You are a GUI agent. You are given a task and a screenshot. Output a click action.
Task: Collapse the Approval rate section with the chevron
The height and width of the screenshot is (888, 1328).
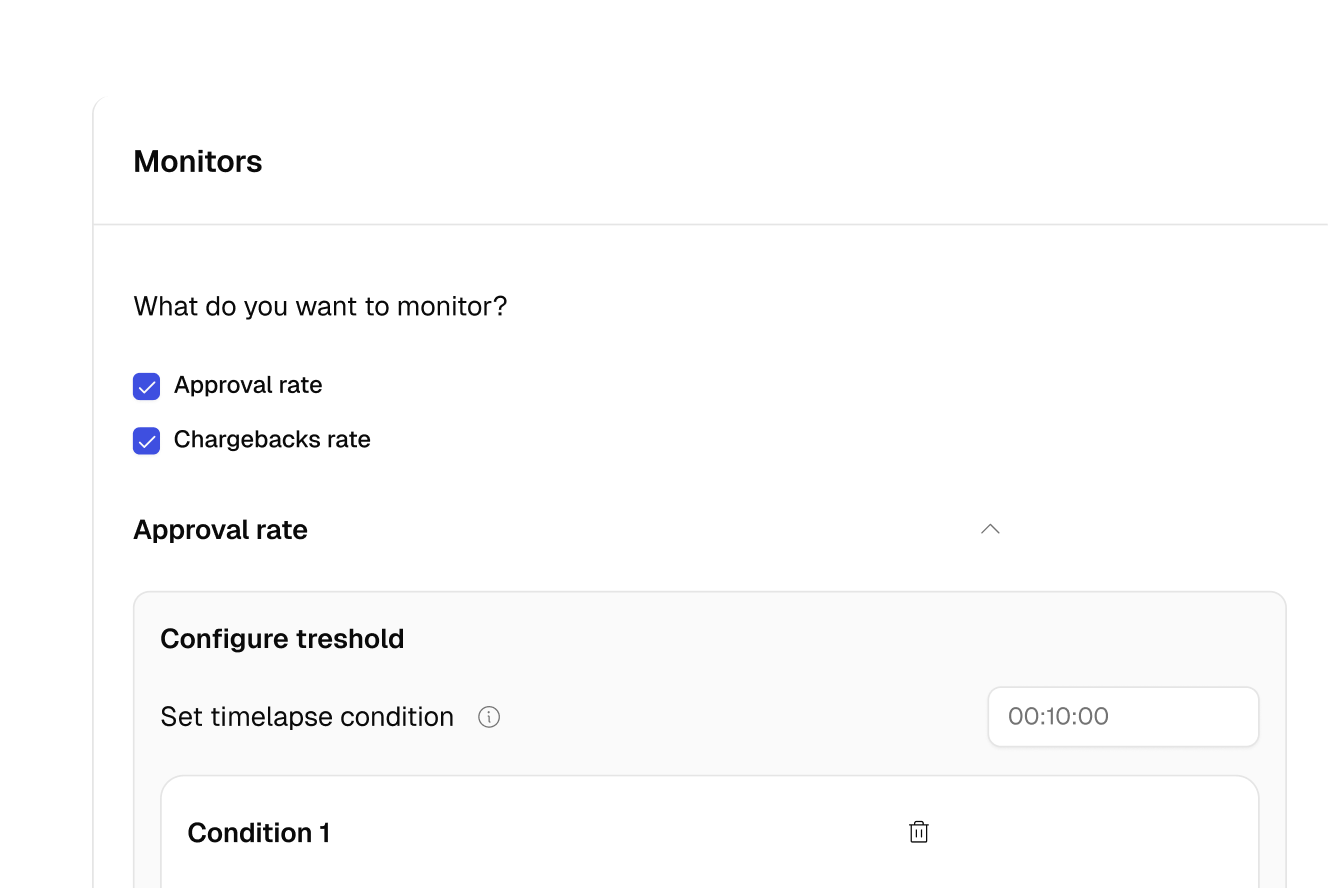coord(990,529)
